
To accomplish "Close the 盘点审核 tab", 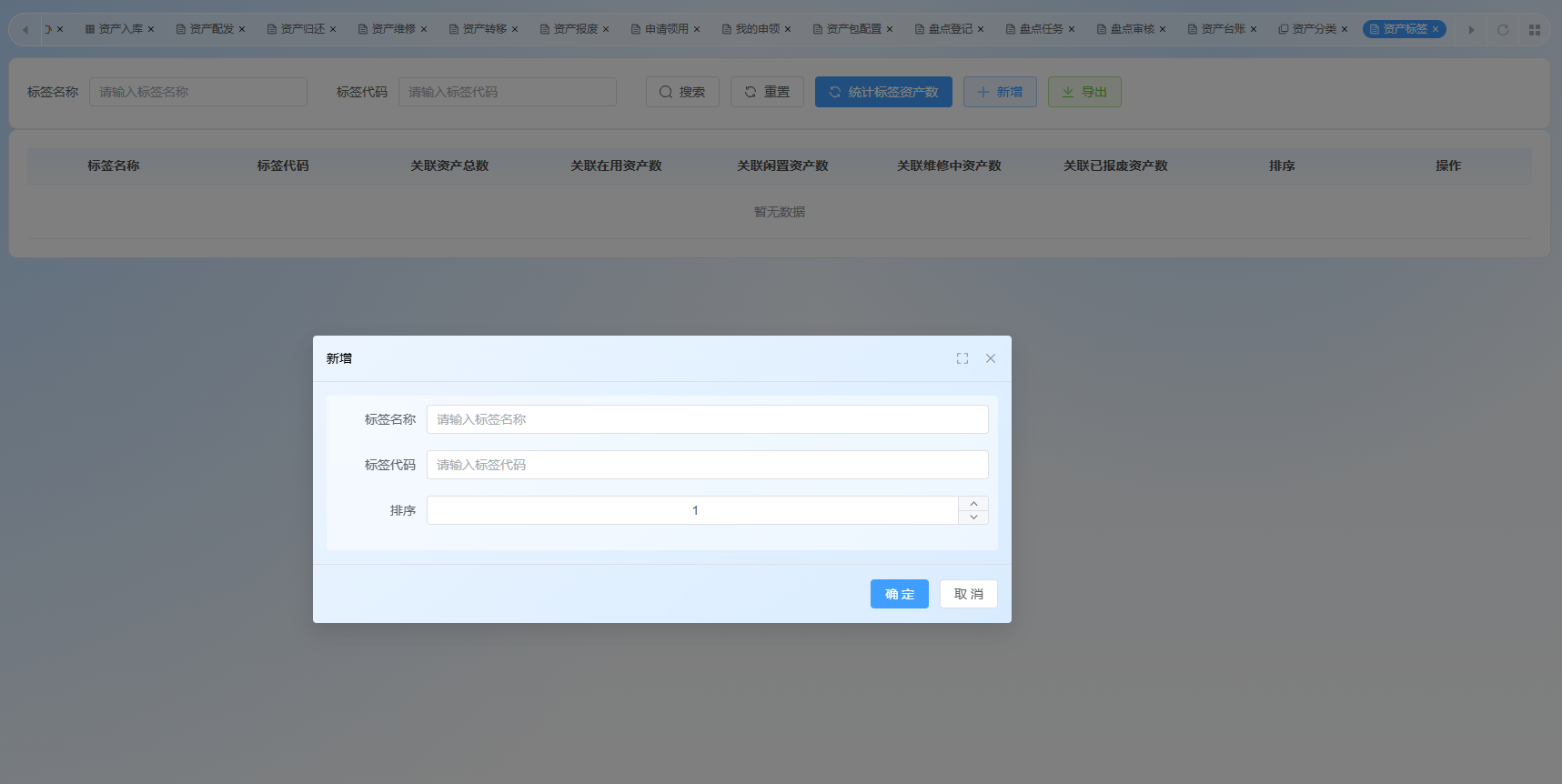I will 1163,29.
